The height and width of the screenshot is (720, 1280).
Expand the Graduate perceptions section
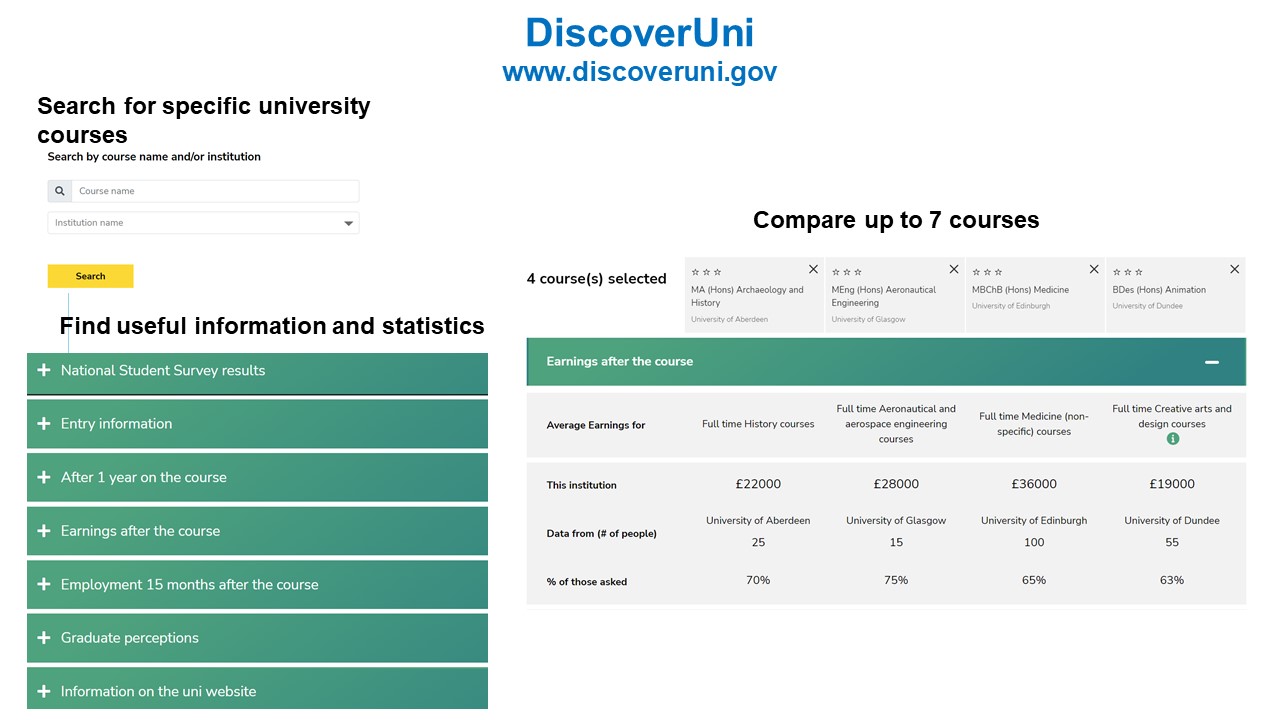257,638
